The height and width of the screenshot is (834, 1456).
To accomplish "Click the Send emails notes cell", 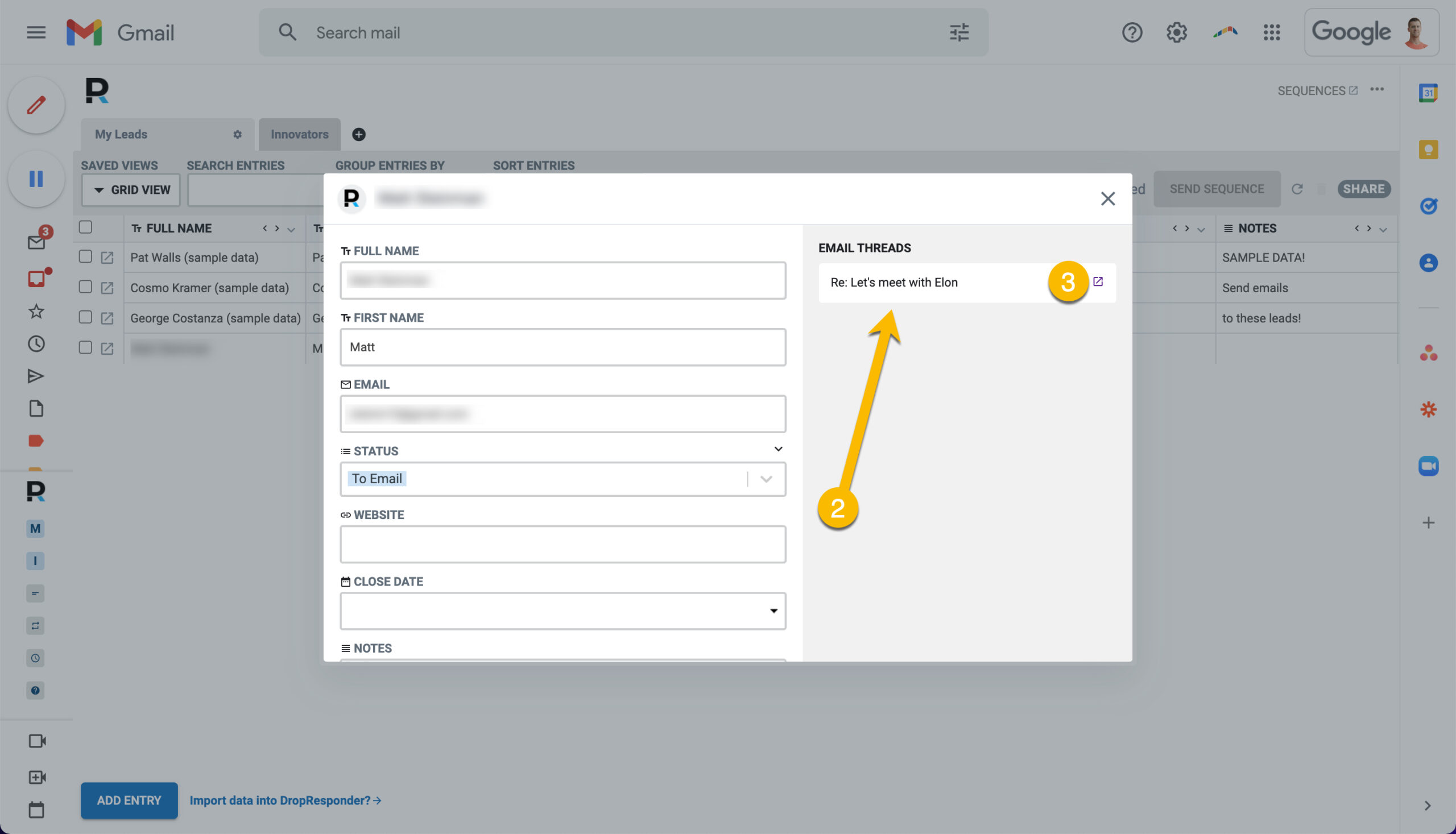I will click(x=1306, y=288).
